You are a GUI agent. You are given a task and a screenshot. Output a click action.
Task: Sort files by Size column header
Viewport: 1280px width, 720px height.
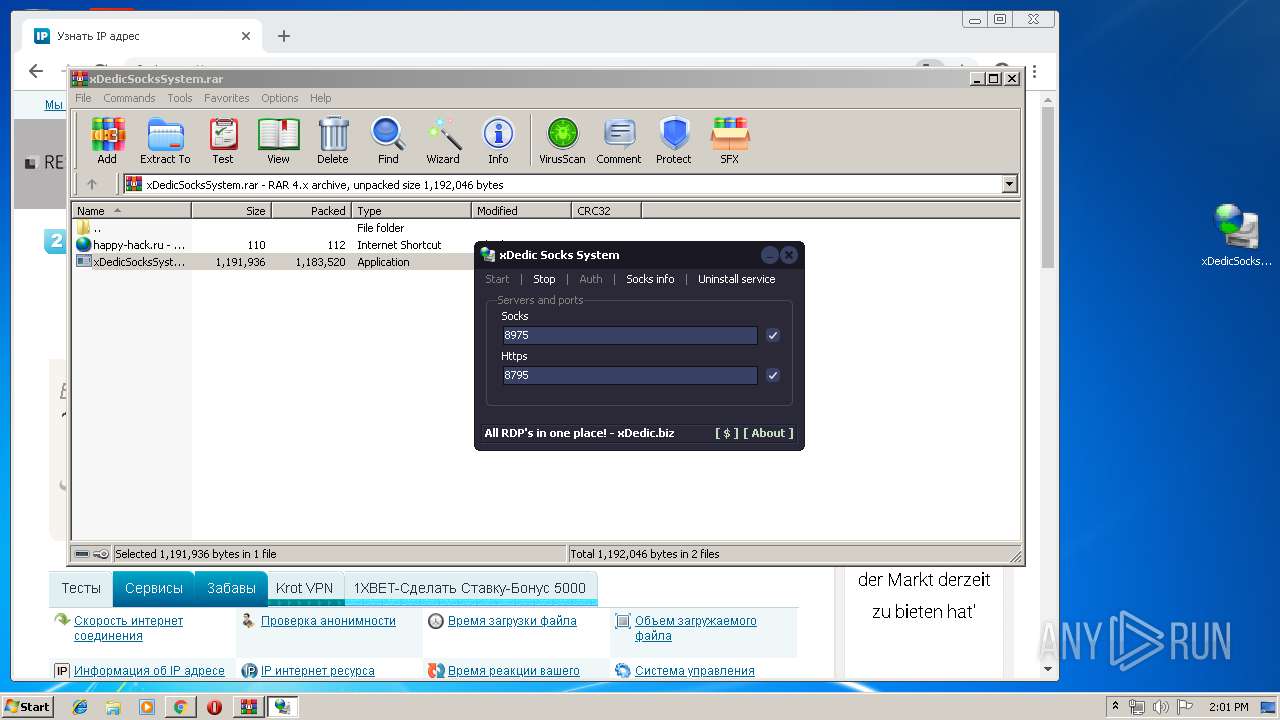click(x=231, y=210)
